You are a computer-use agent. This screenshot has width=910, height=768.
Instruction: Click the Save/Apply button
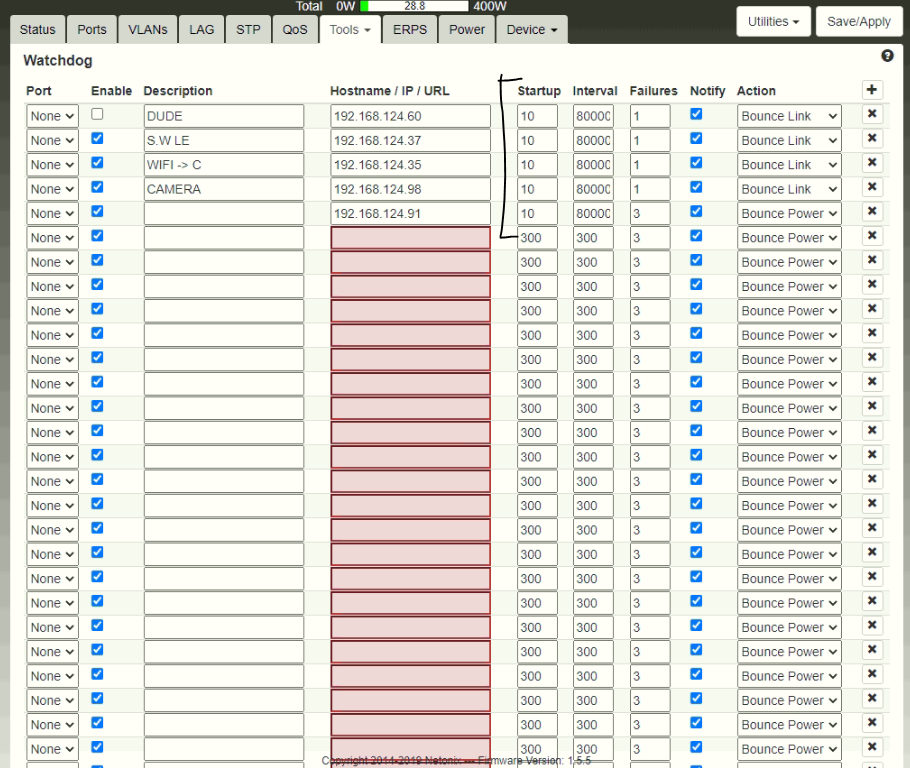click(858, 22)
